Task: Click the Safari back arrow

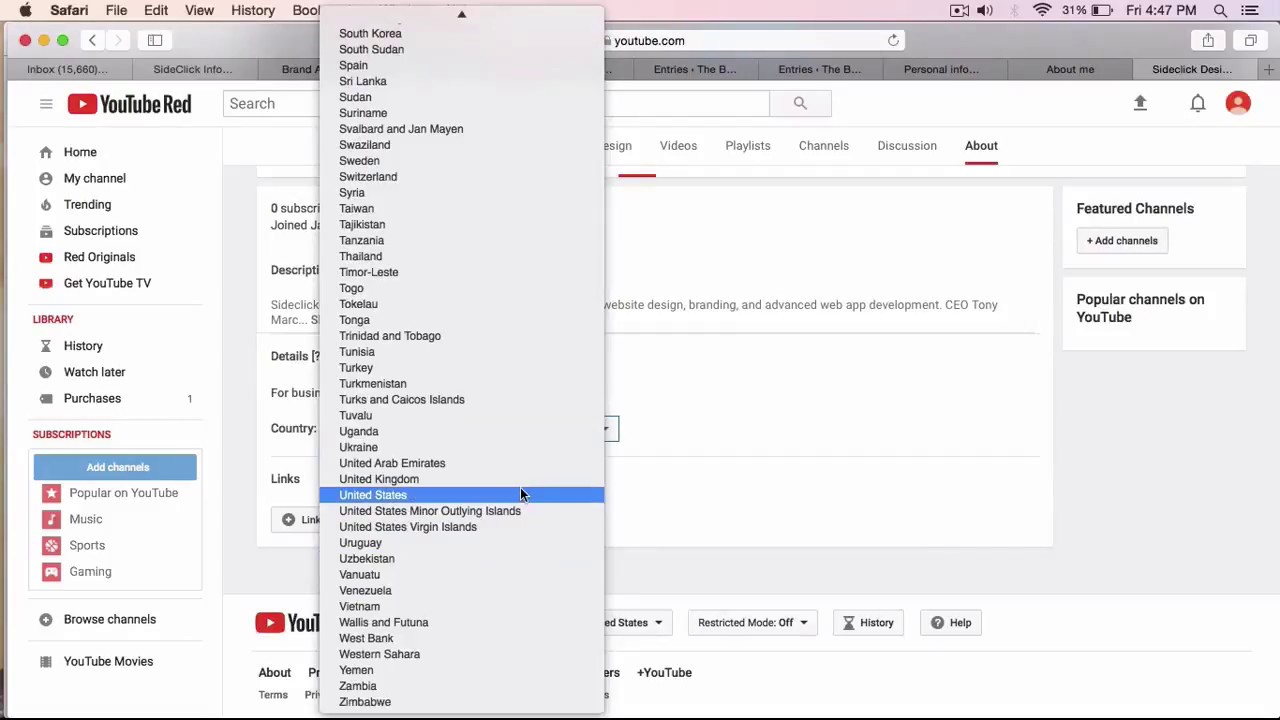Action: coord(92,40)
